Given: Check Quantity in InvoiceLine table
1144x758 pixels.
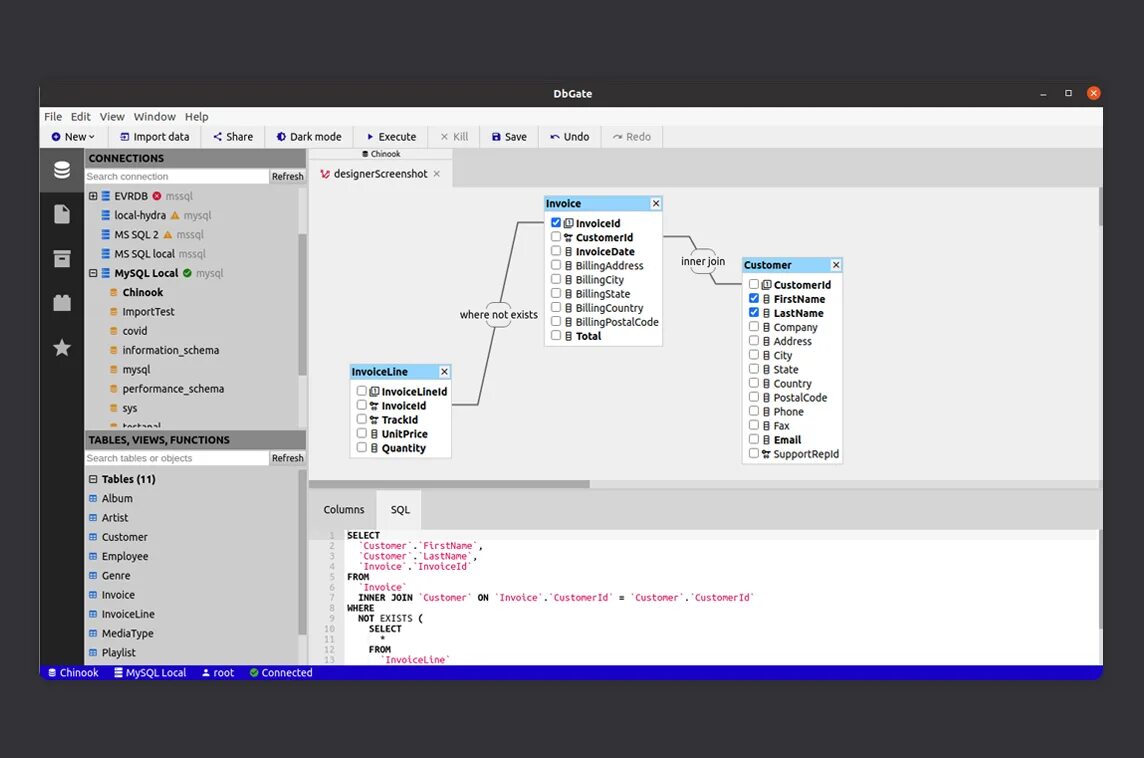Looking at the screenshot, I should (361, 447).
